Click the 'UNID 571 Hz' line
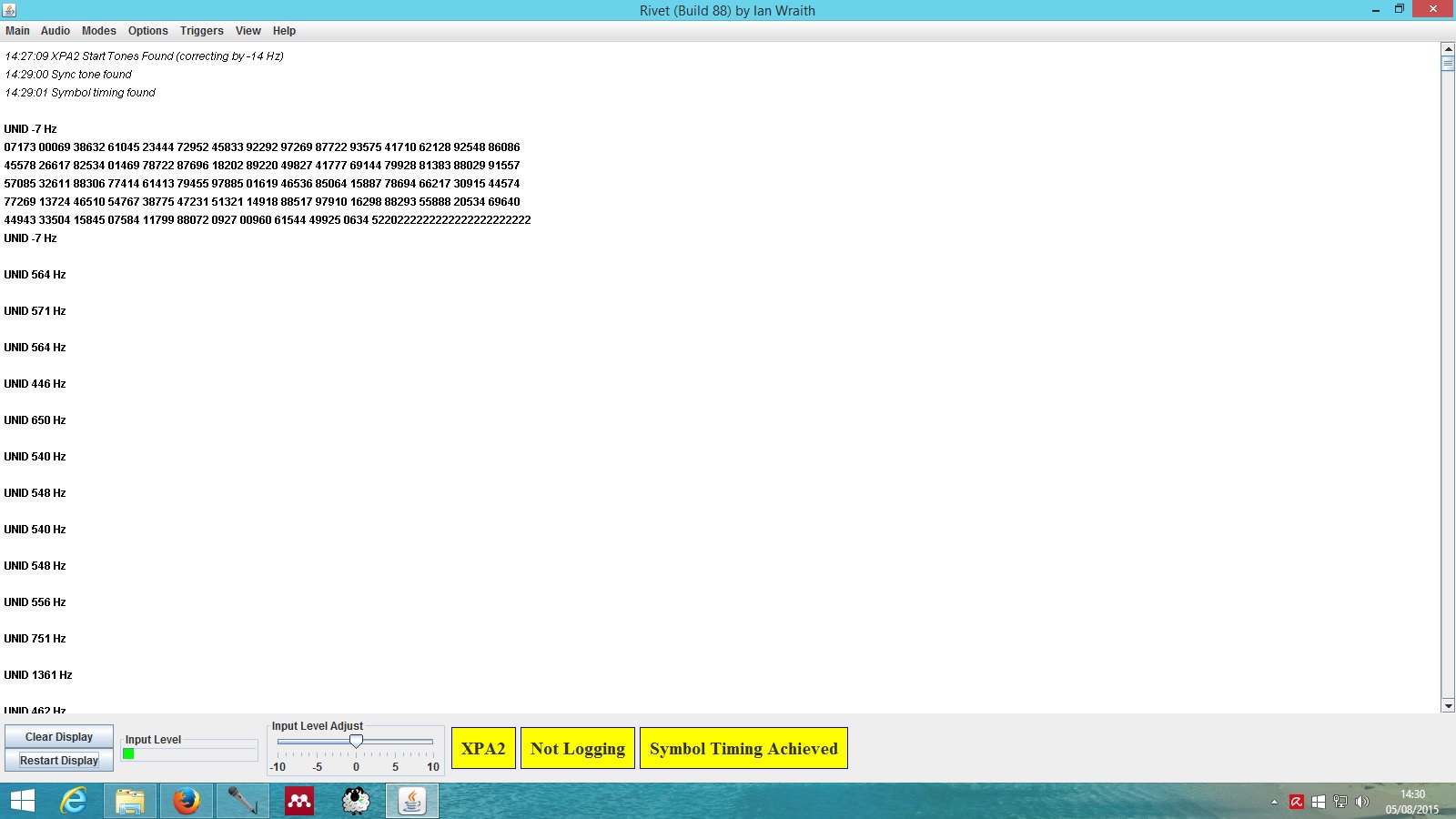 tap(35, 311)
